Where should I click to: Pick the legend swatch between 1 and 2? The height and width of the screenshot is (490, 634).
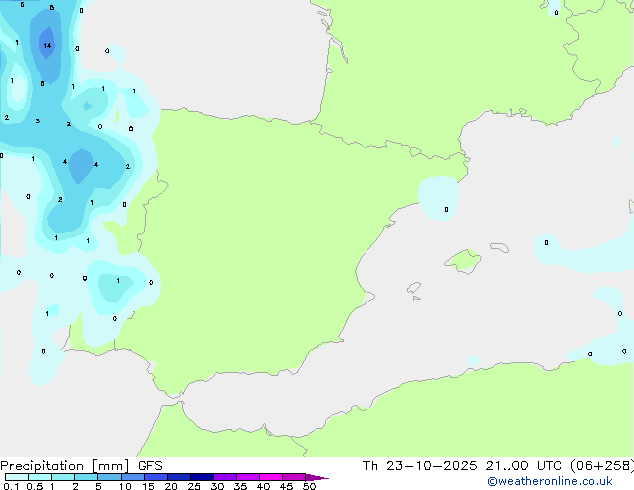pos(63,477)
